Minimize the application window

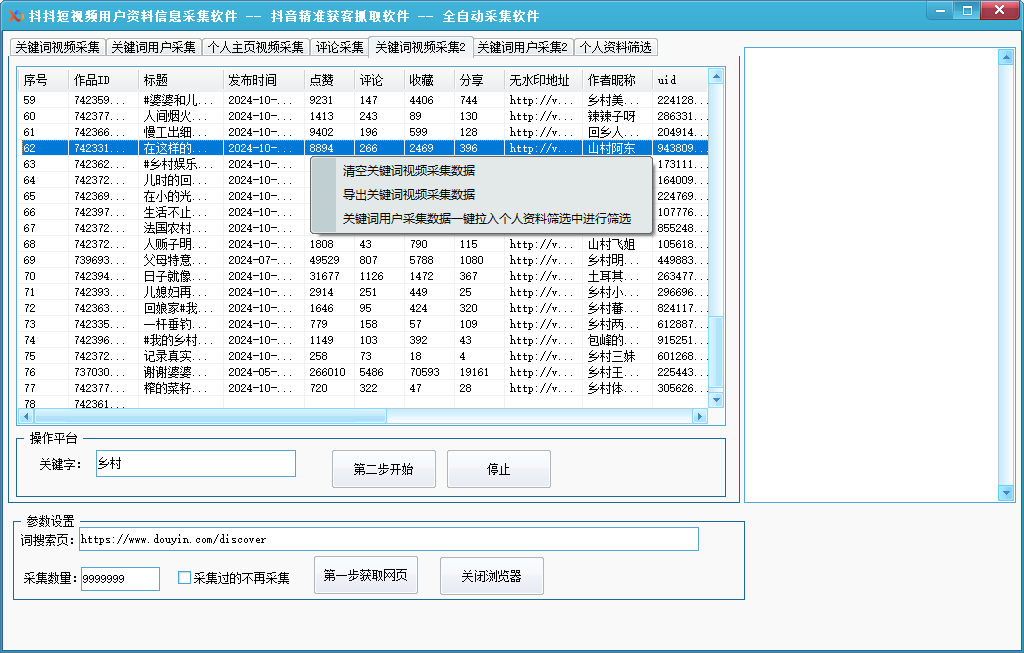coord(941,10)
